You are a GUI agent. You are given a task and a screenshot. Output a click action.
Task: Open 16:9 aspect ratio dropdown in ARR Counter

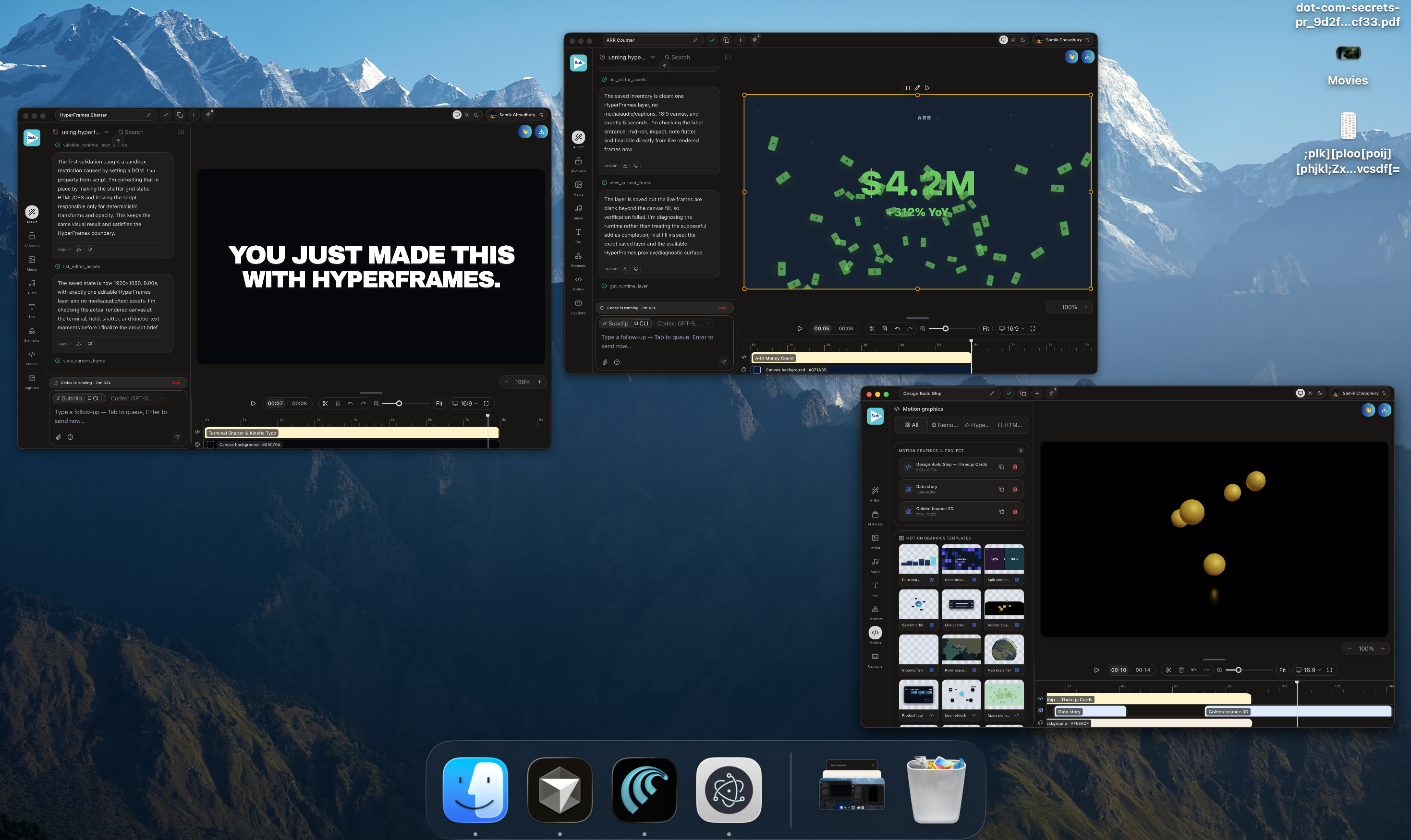1011,329
